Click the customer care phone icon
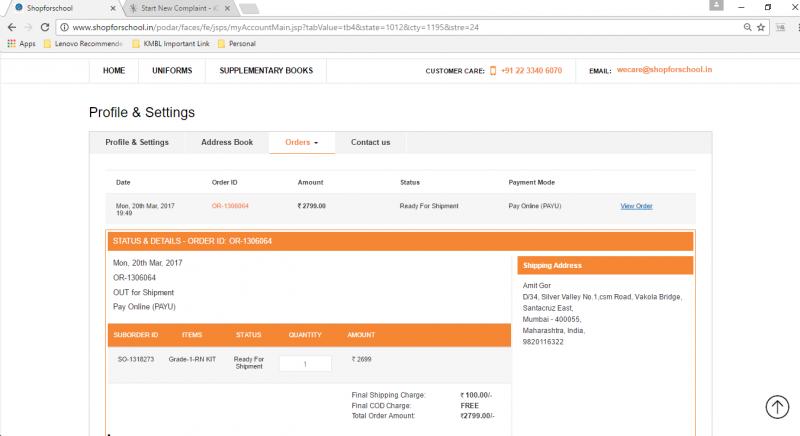The image size is (800, 436). pos(493,71)
